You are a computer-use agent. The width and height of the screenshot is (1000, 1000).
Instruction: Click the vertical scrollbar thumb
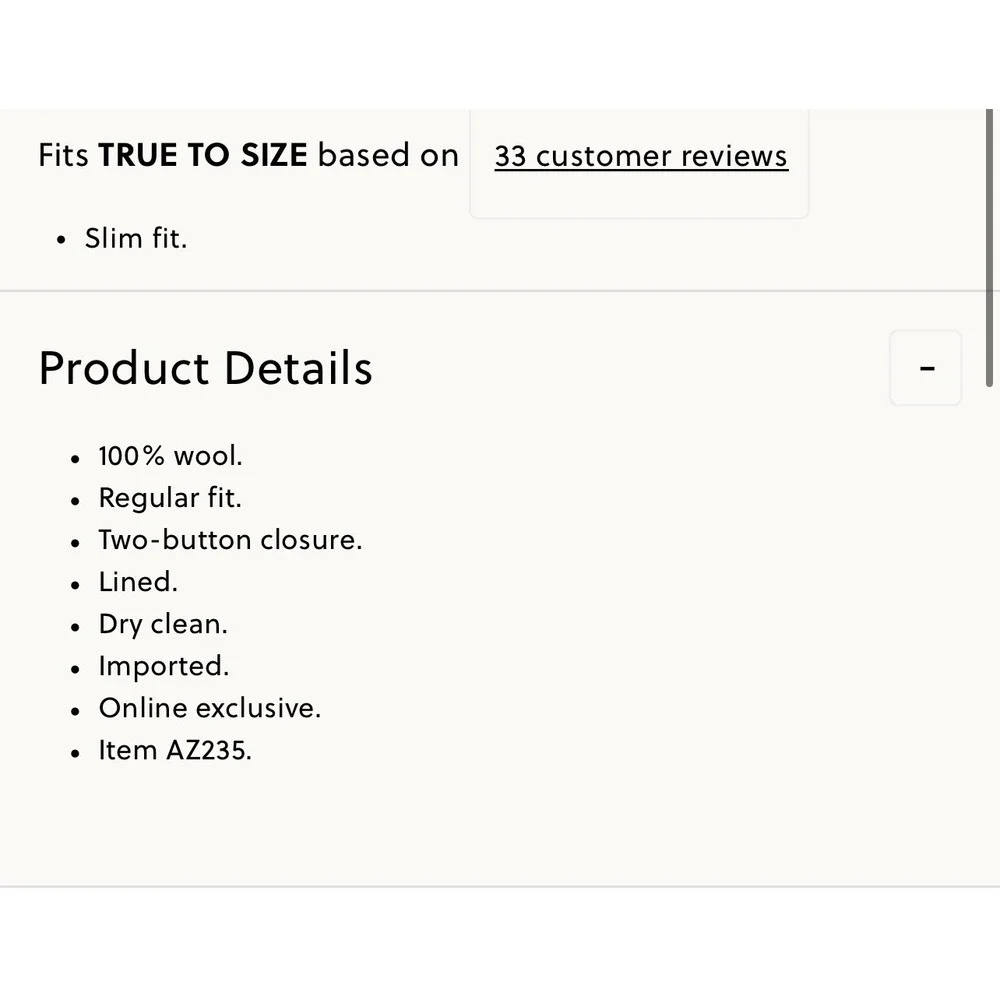[989, 247]
